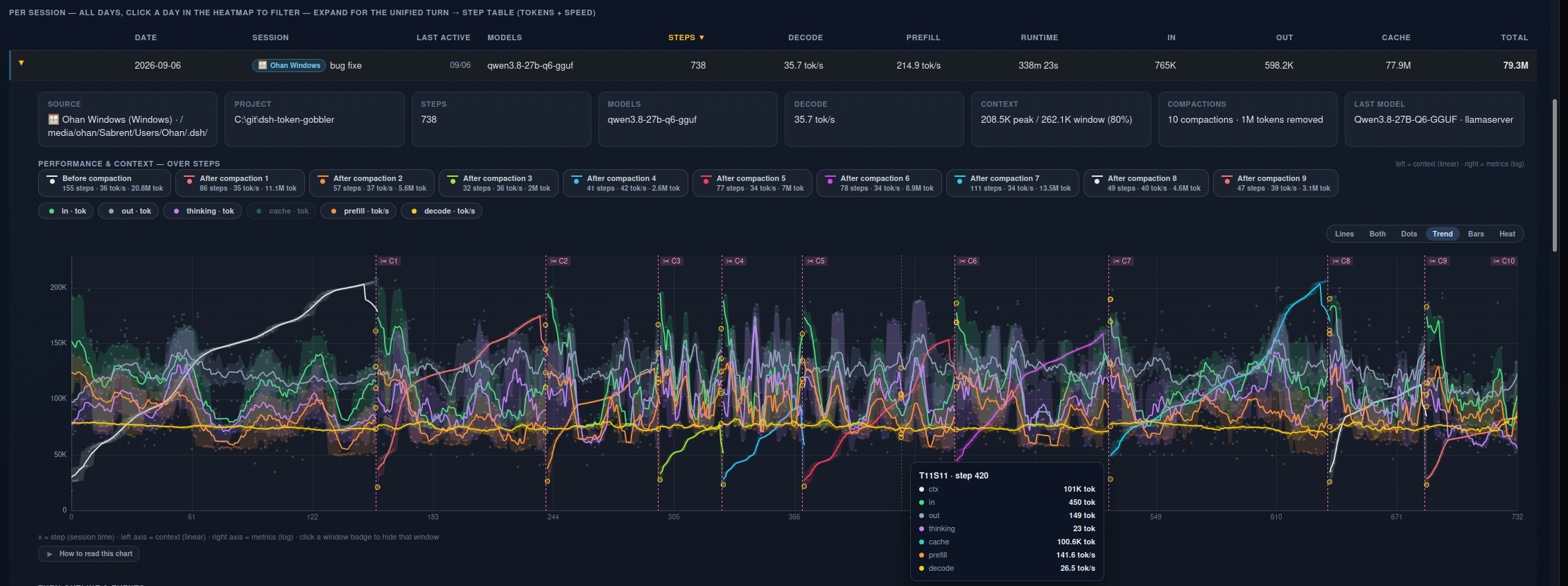
Task: Hide the 'After compaction 2' window badge
Action: click(372, 183)
